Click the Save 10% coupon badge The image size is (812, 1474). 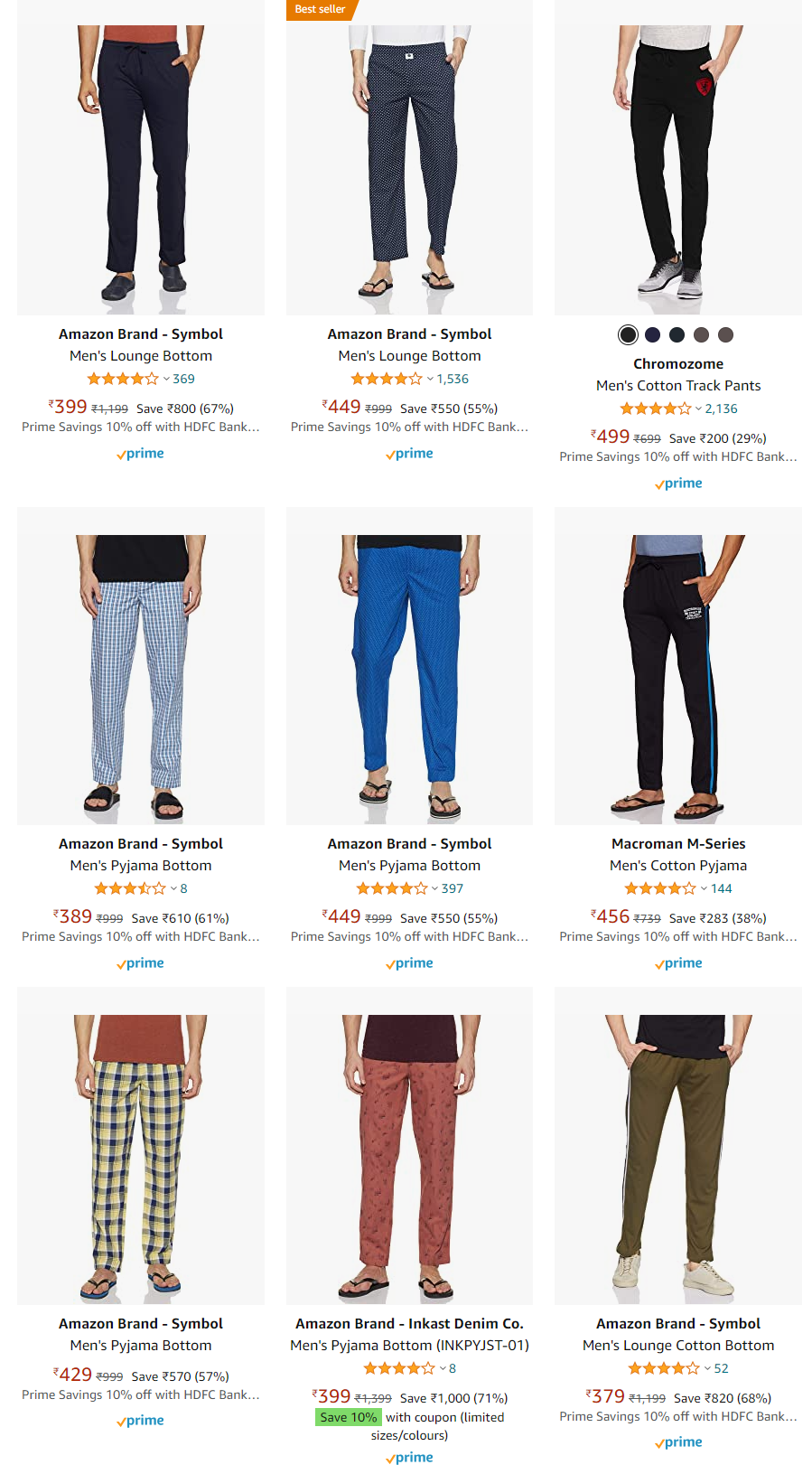(x=349, y=1417)
